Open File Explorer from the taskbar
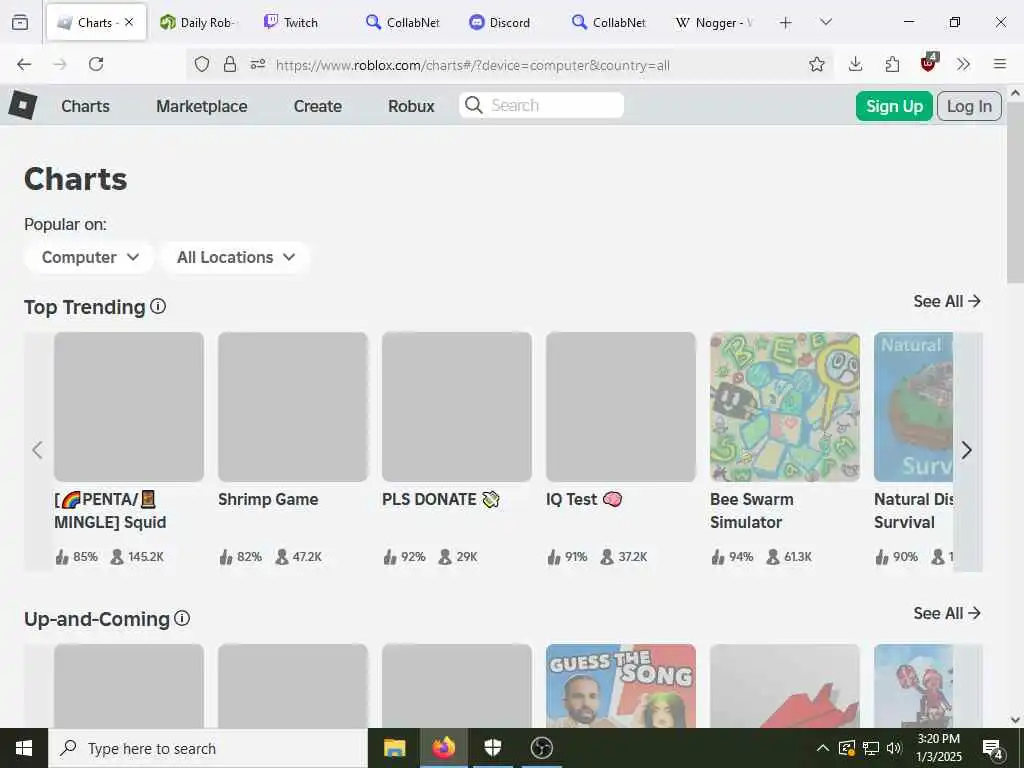The image size is (1024, 768). (x=394, y=748)
